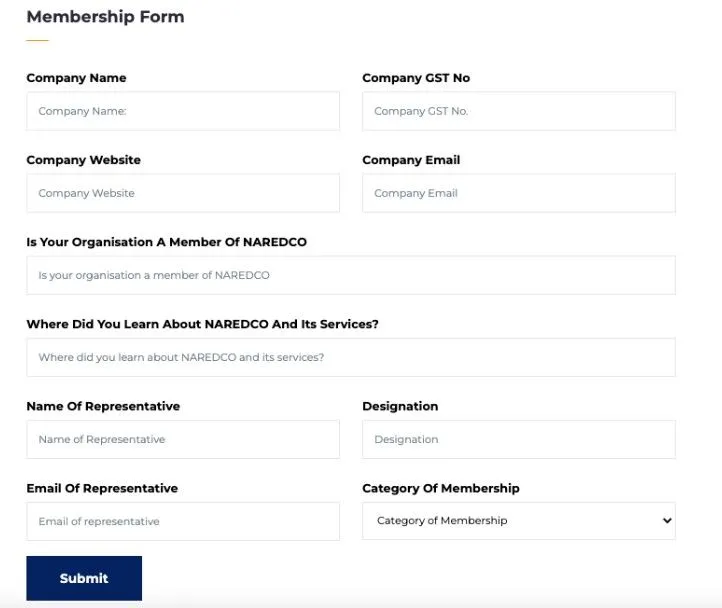Click the 'Category Of Membership' label
The width and height of the screenshot is (722, 608).
(x=441, y=488)
